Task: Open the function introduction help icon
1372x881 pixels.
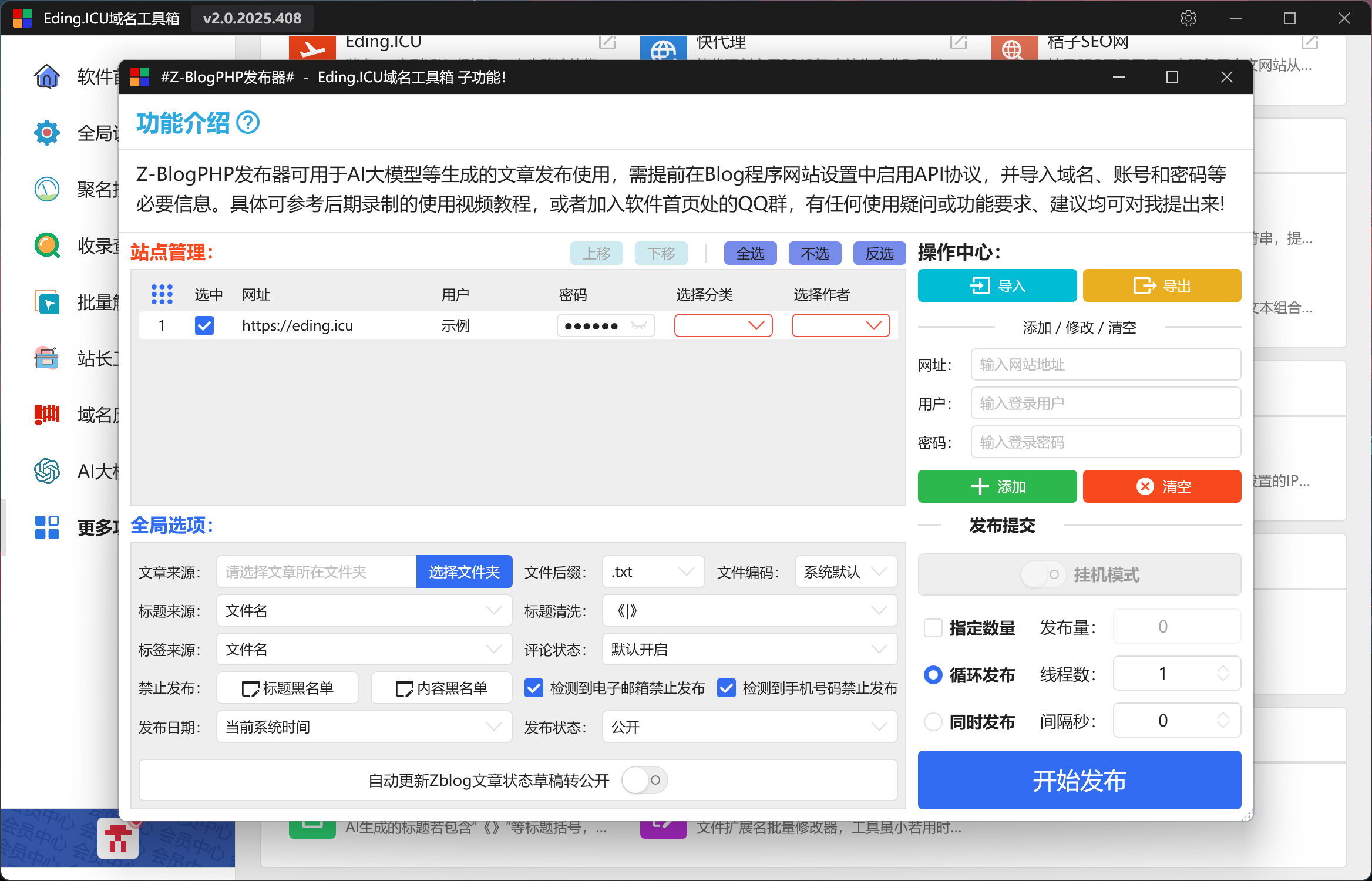Action: (x=248, y=123)
